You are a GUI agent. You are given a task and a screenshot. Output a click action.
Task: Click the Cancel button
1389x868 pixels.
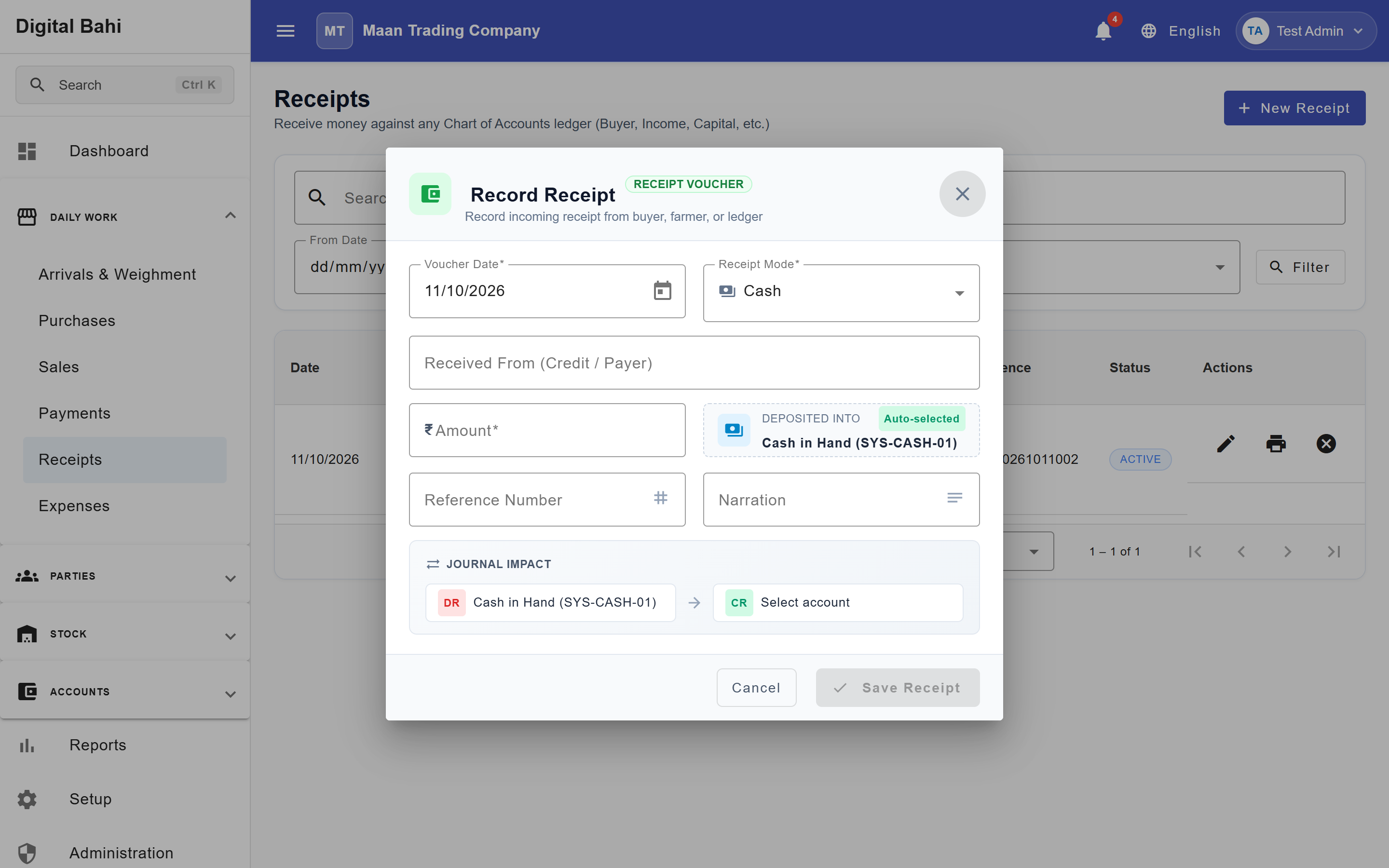tap(756, 687)
